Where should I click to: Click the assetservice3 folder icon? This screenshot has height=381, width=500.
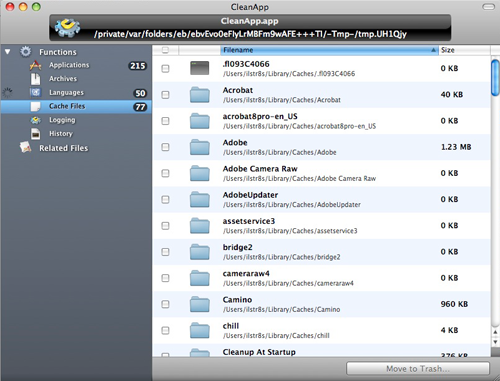coord(200,226)
